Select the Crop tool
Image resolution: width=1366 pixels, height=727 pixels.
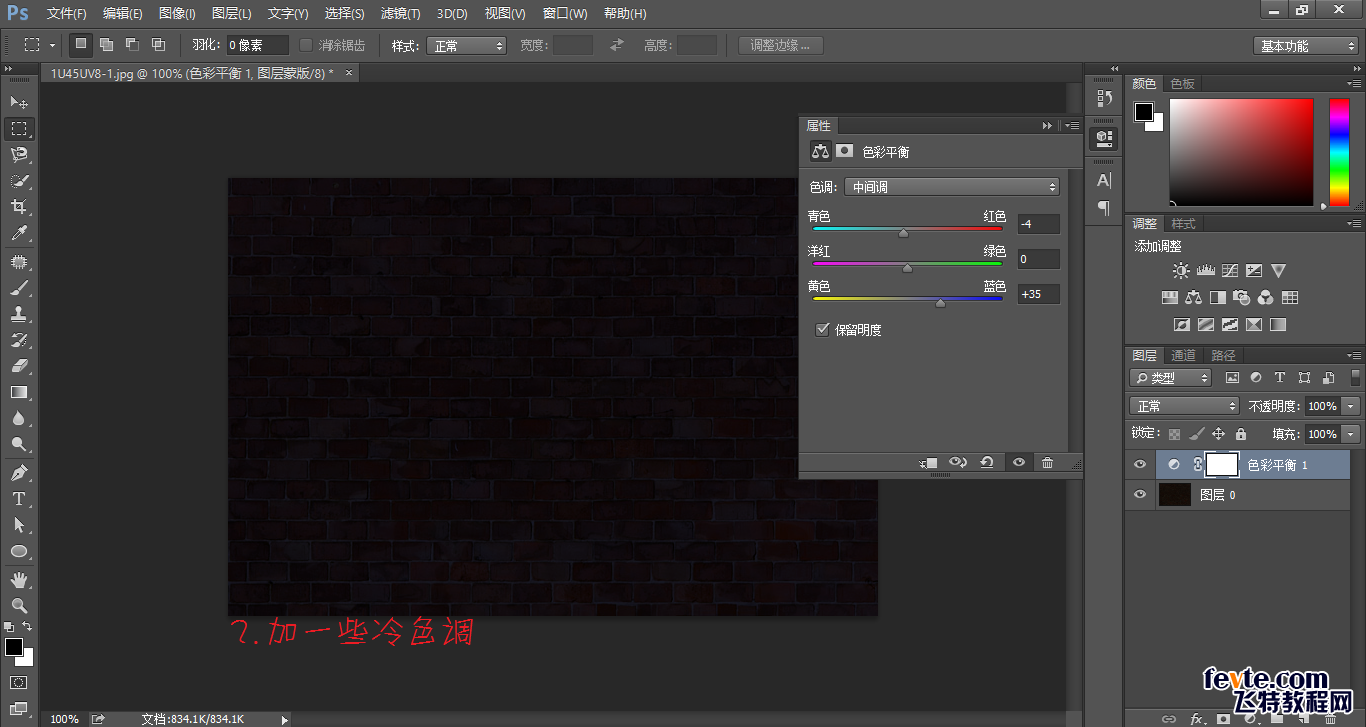[x=19, y=207]
